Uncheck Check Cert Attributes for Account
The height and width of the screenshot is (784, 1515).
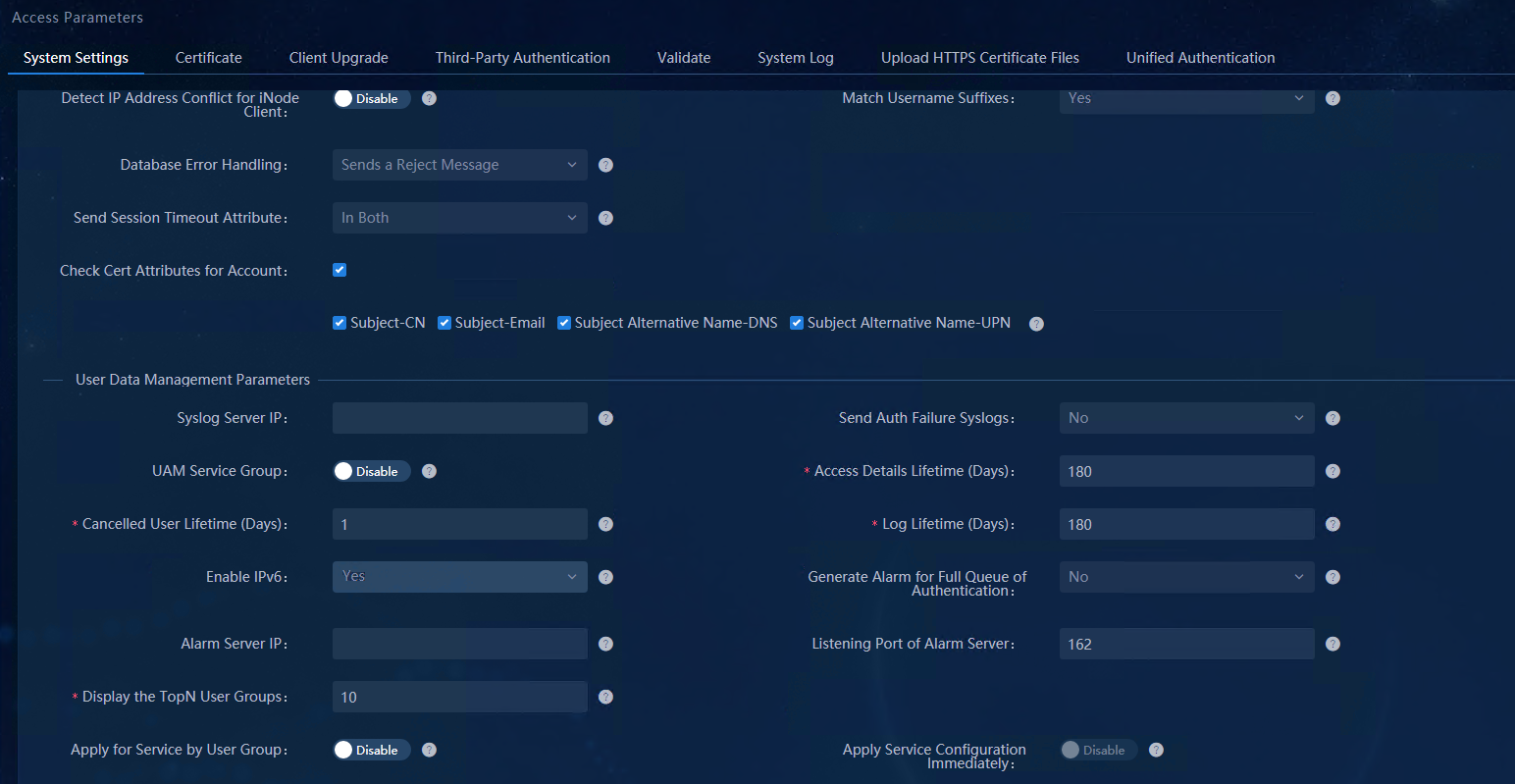tap(340, 270)
